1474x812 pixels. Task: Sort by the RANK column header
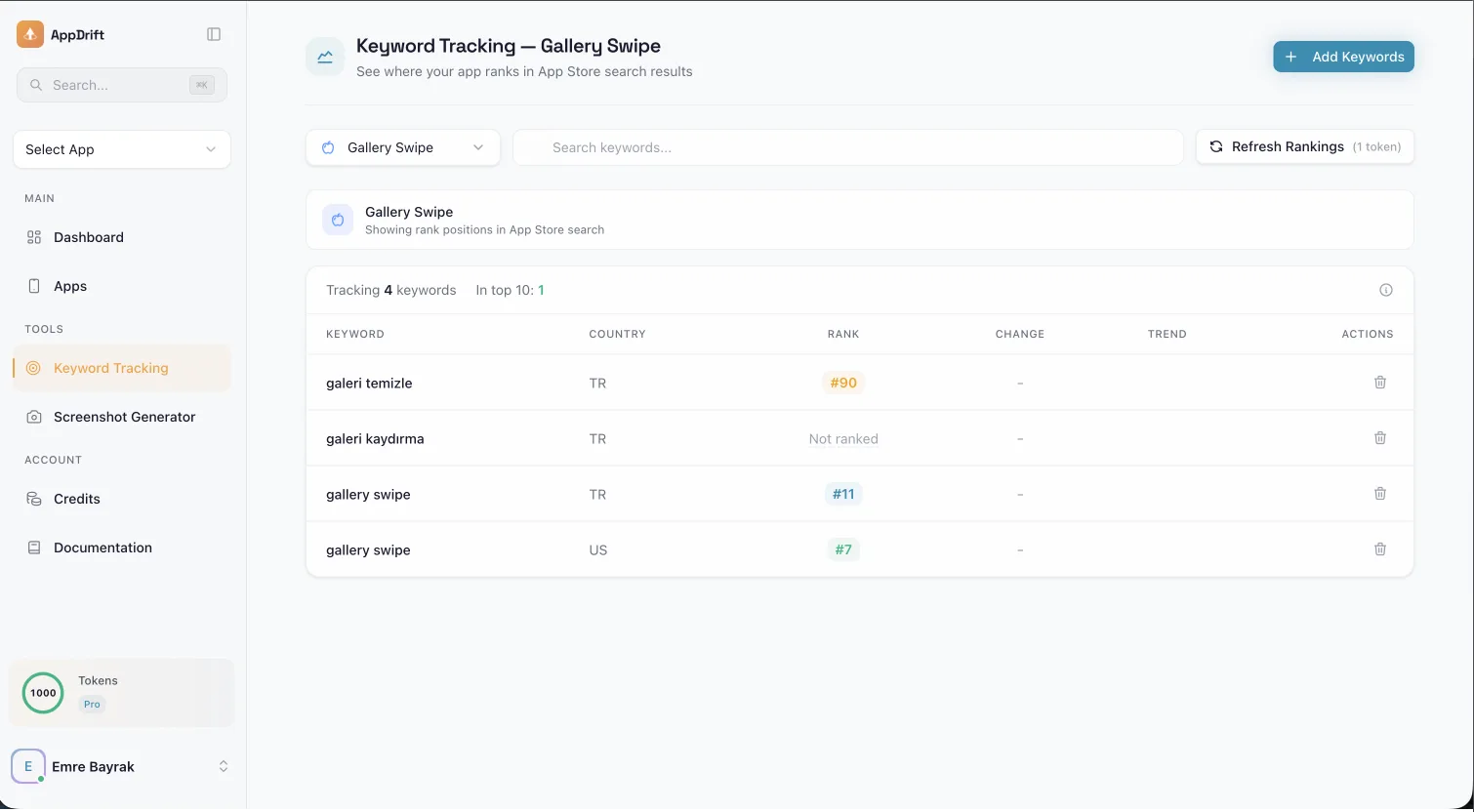[843, 334]
